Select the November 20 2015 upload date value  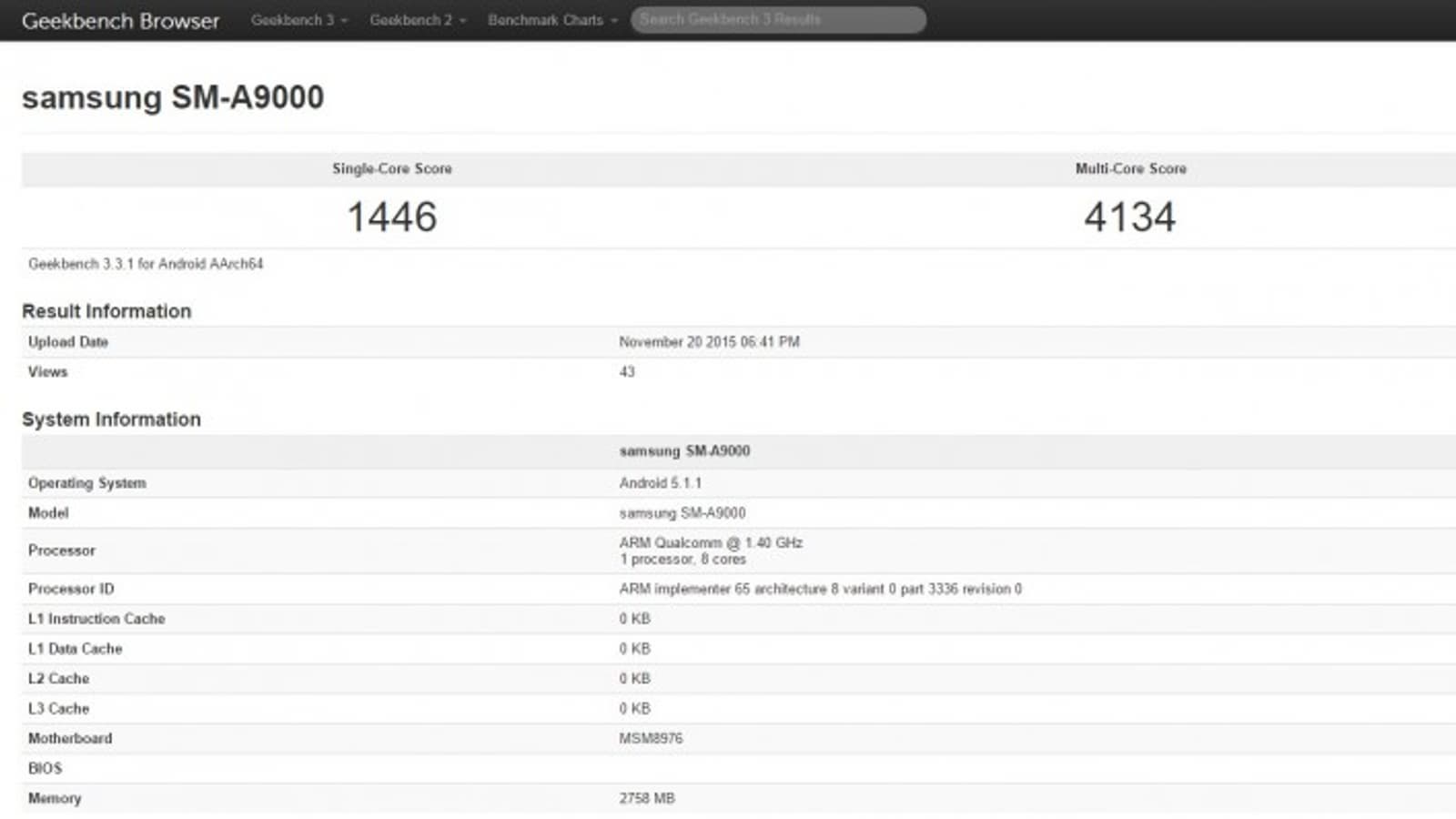pos(709,342)
